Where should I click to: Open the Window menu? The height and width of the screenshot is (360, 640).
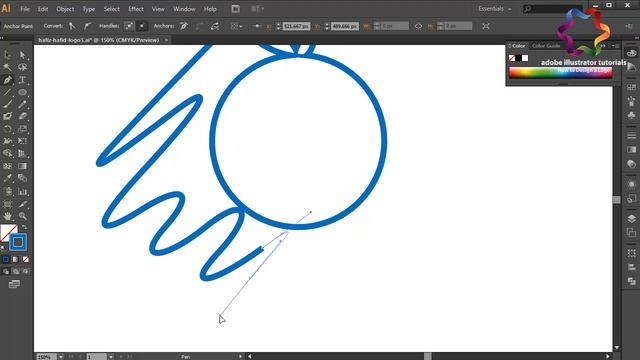184,9
